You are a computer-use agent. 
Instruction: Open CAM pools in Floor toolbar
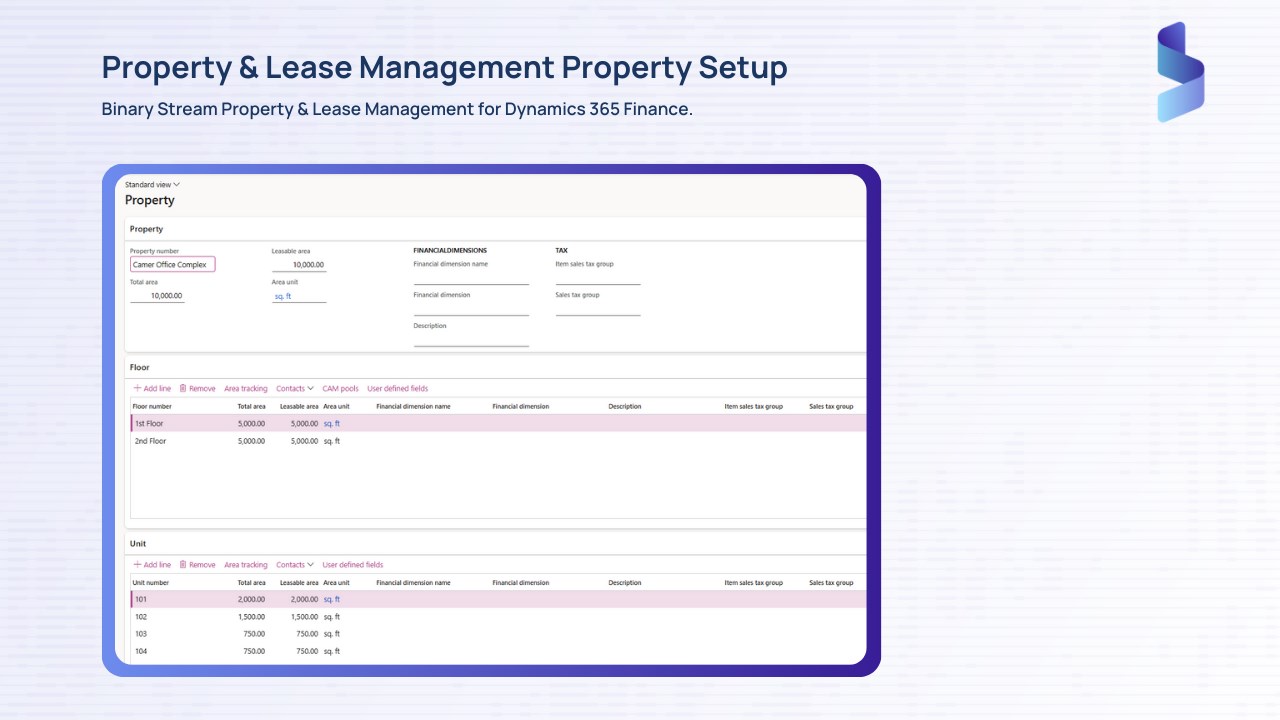pos(340,388)
